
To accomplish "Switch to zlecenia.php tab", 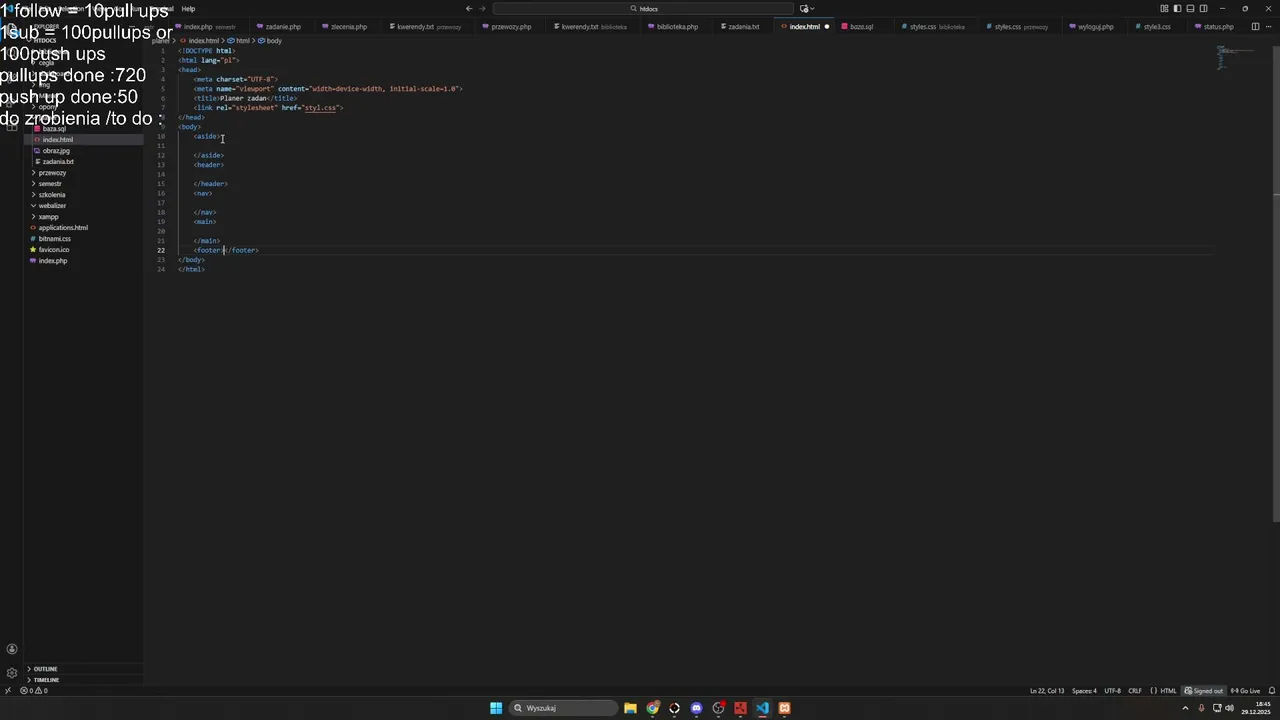I will pyautogui.click(x=348, y=27).
